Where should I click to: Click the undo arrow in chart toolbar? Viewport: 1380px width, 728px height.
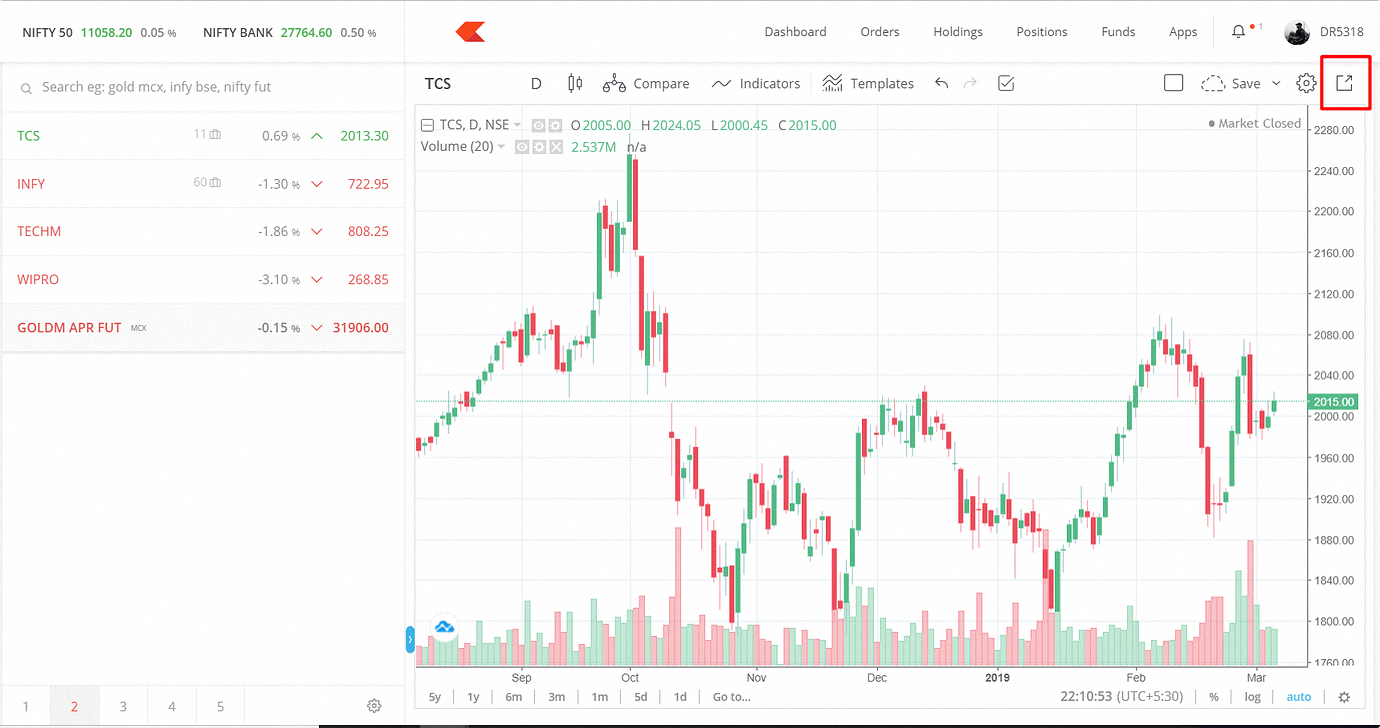[941, 83]
